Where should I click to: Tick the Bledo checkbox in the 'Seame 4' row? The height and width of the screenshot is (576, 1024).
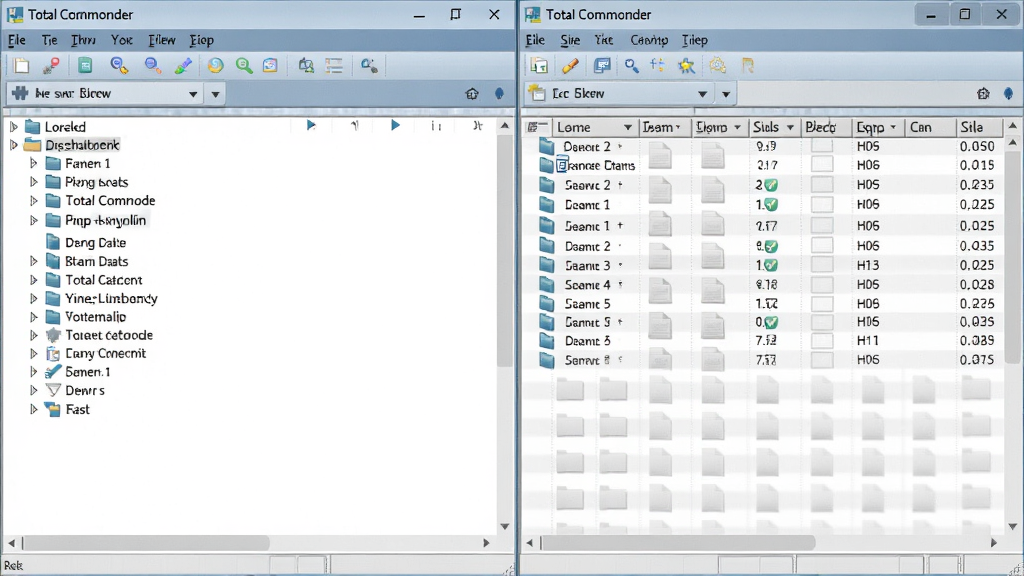tap(822, 285)
